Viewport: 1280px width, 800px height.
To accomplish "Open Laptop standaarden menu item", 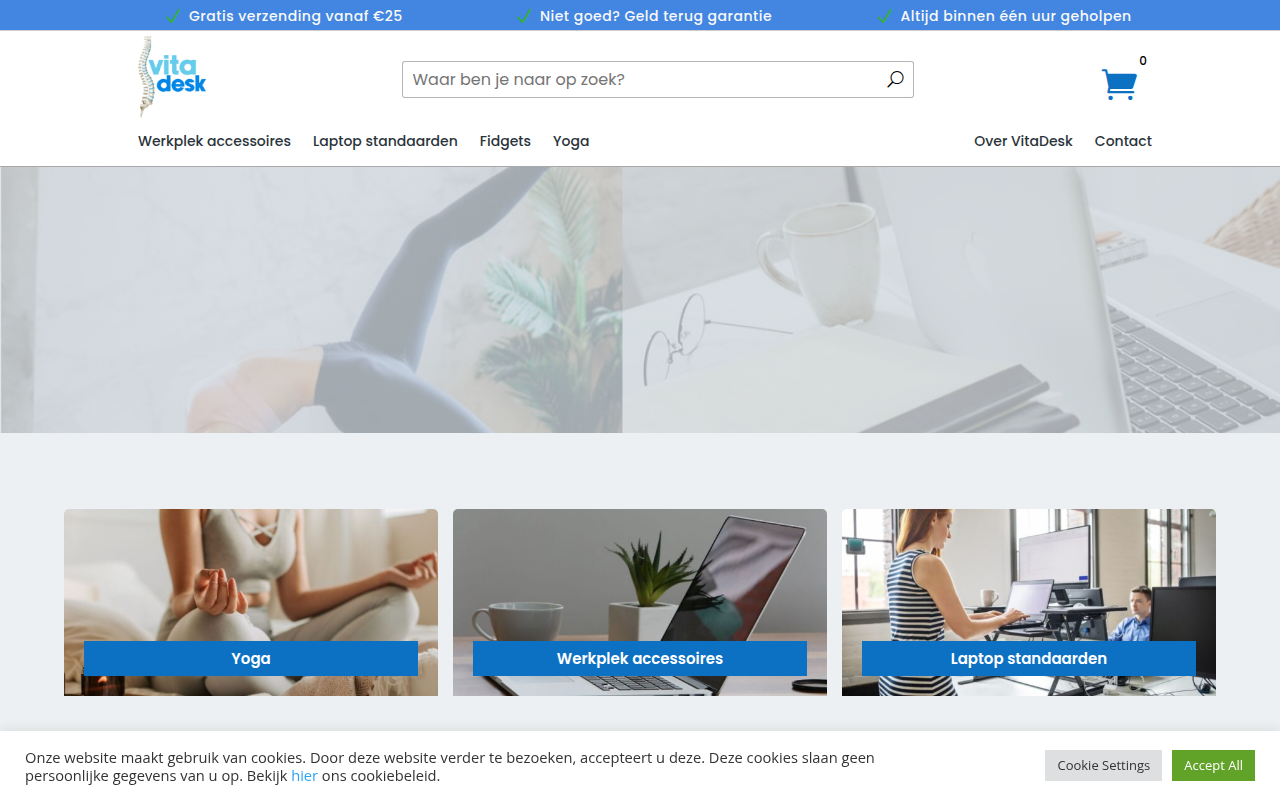I will pyautogui.click(x=385, y=141).
